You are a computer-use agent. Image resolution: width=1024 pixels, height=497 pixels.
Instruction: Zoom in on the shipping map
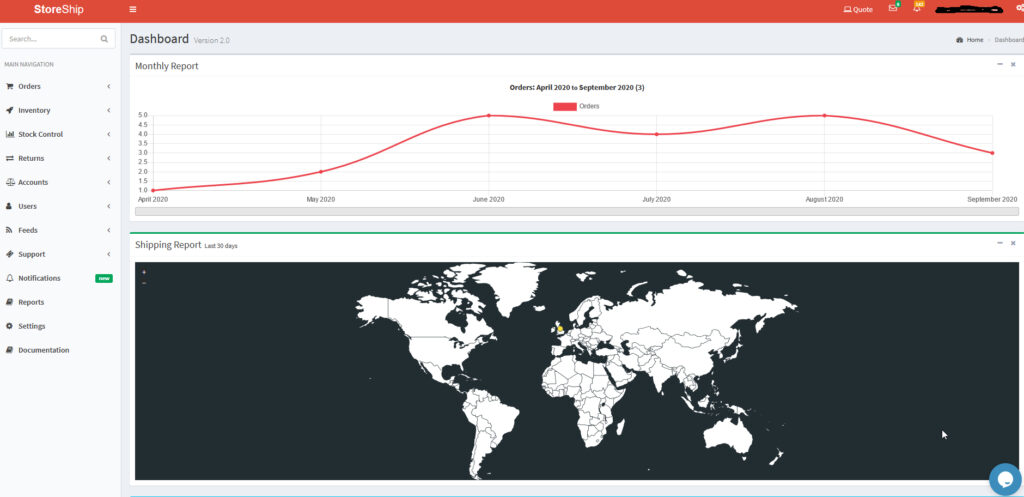[144, 272]
